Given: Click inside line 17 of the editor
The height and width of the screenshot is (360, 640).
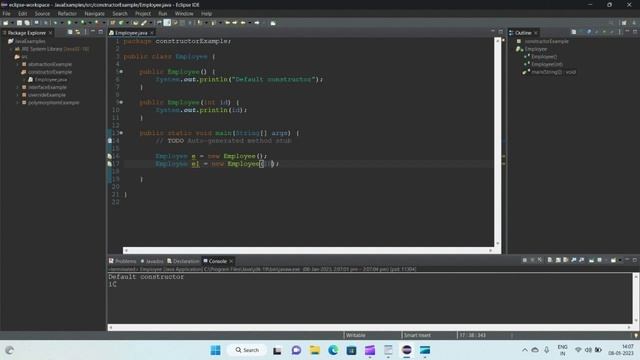Looking at the screenshot, I should click(308, 164).
